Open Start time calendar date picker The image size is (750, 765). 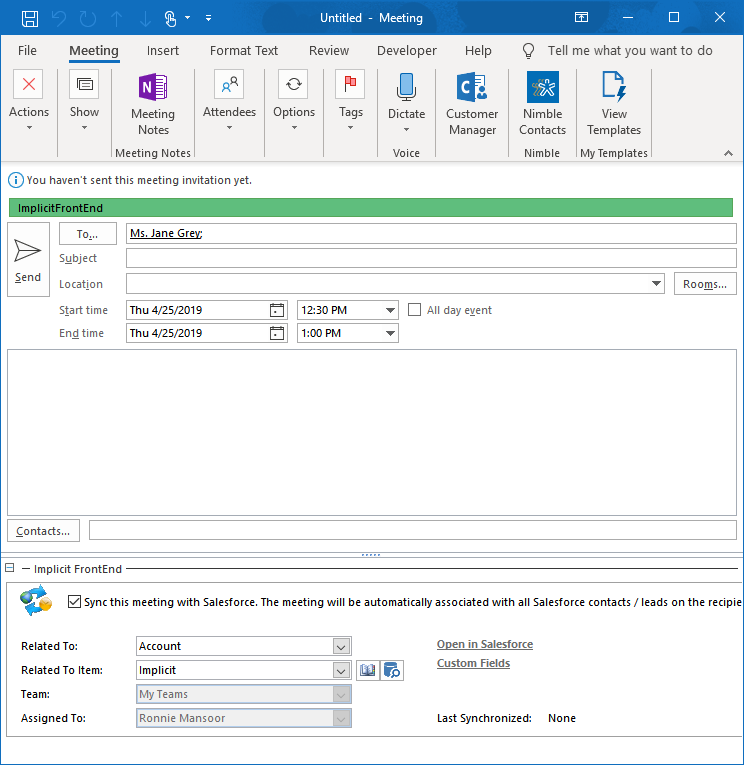point(277,310)
